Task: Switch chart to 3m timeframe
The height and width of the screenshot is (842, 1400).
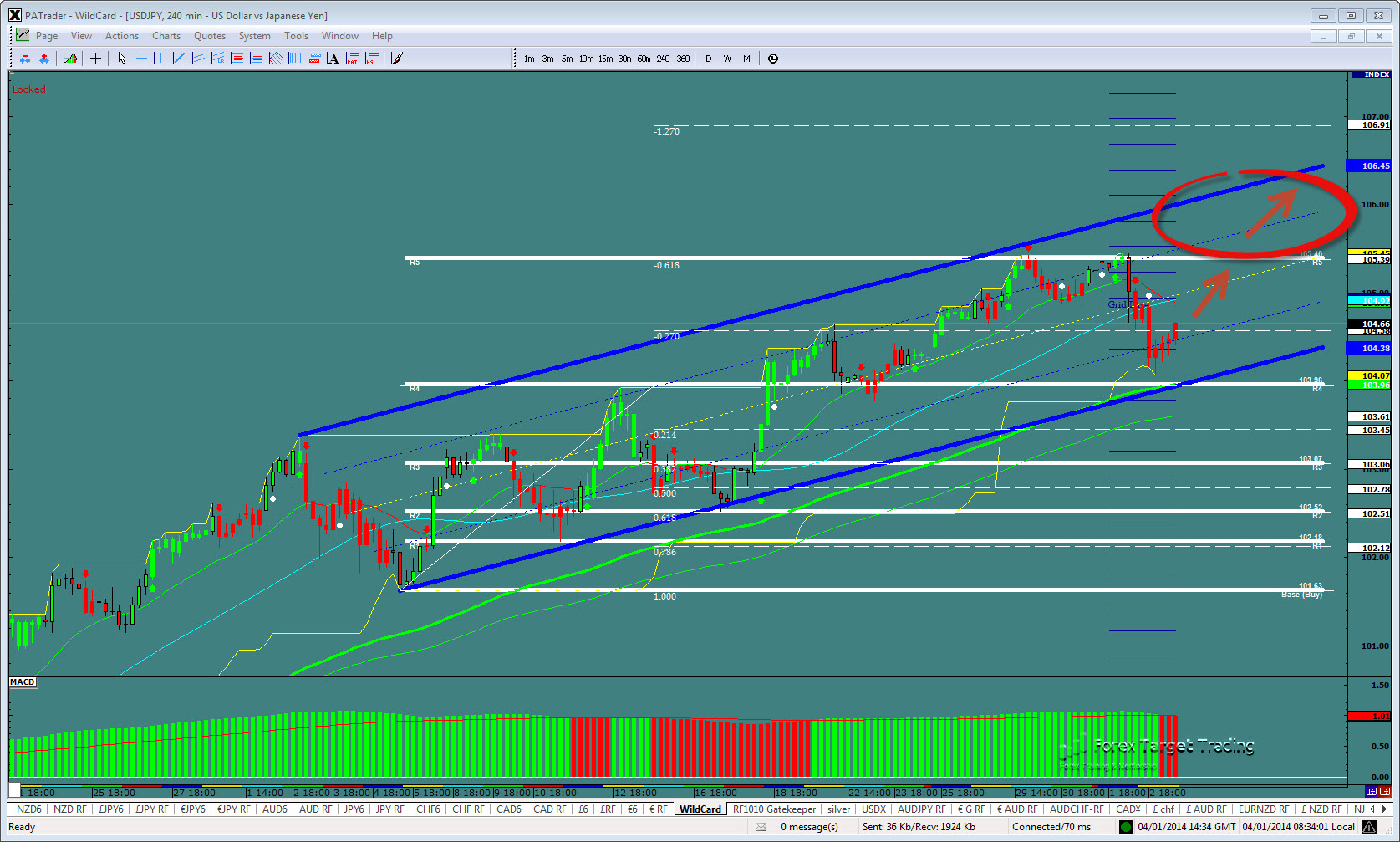Action: [x=548, y=59]
